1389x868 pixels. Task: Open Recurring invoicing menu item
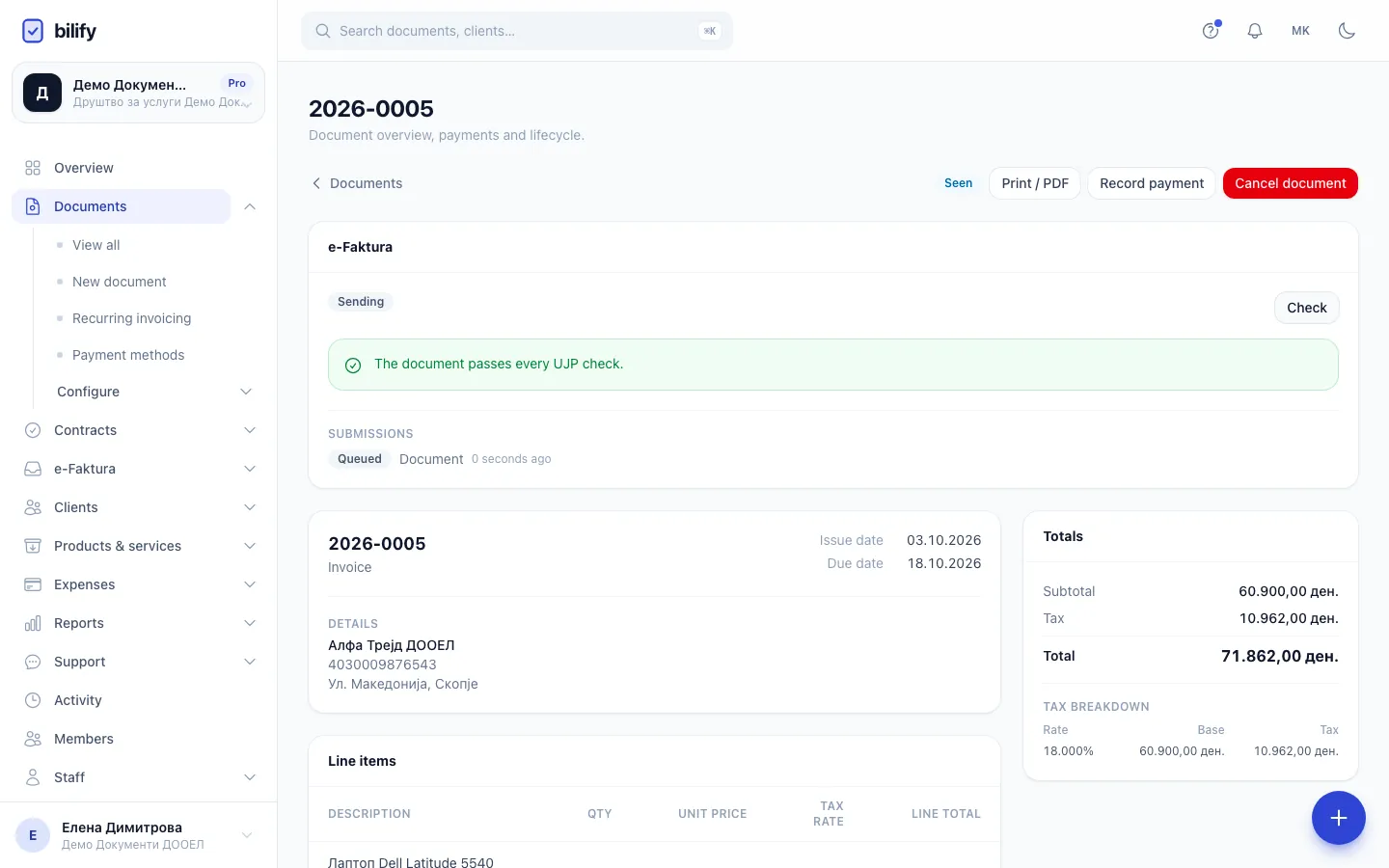pyautogui.click(x=132, y=318)
